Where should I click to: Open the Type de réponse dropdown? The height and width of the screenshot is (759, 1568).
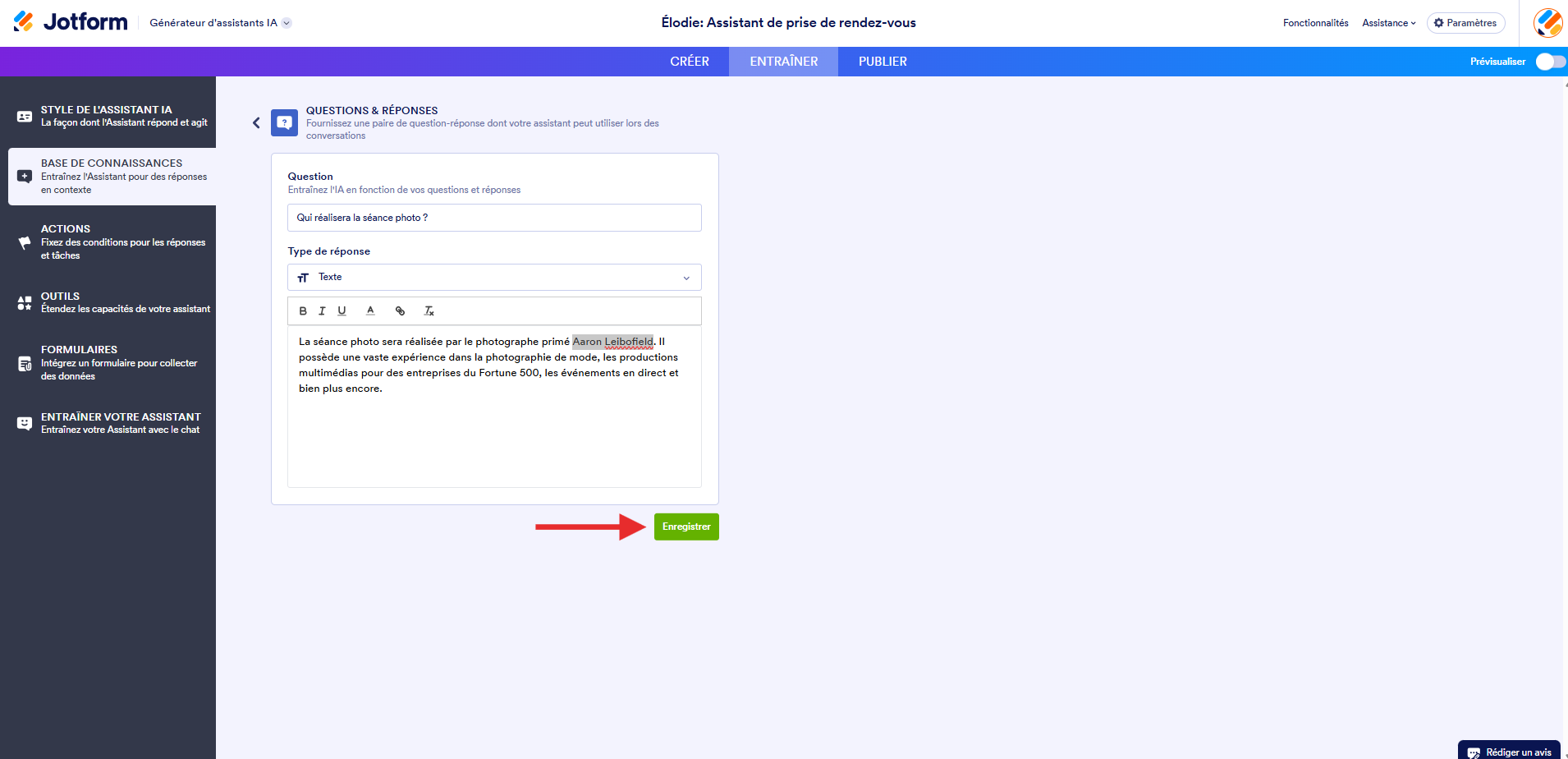point(494,278)
